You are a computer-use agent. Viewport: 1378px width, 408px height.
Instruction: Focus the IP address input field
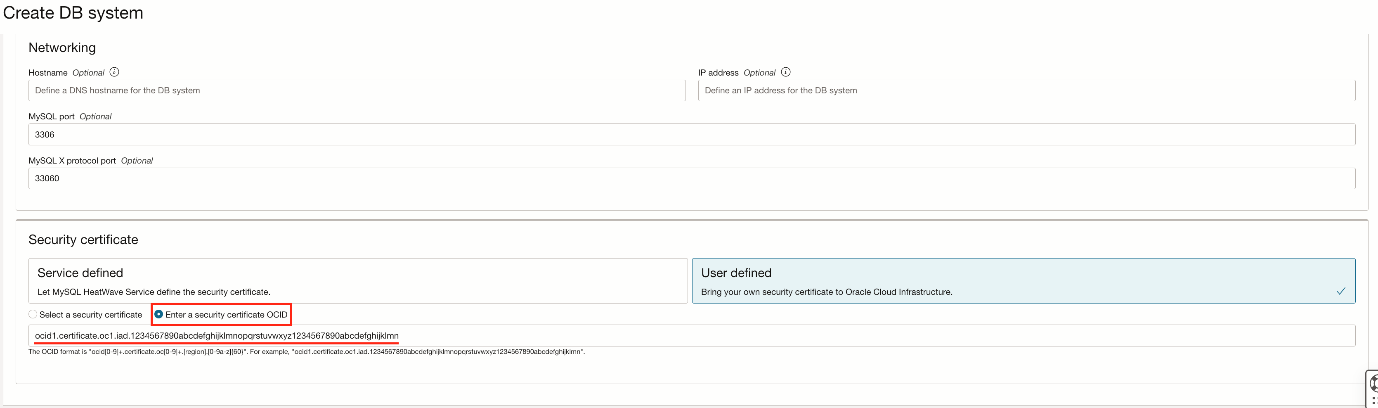pos(1027,90)
